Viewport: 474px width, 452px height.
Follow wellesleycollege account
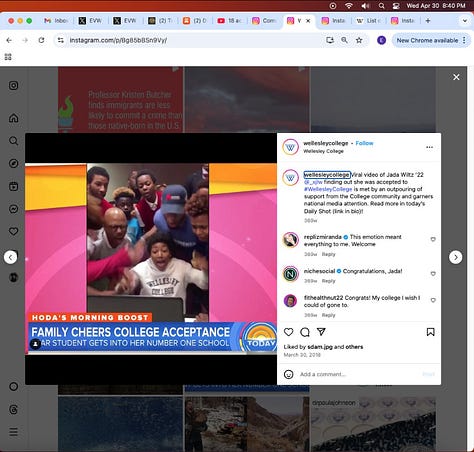tap(364, 143)
